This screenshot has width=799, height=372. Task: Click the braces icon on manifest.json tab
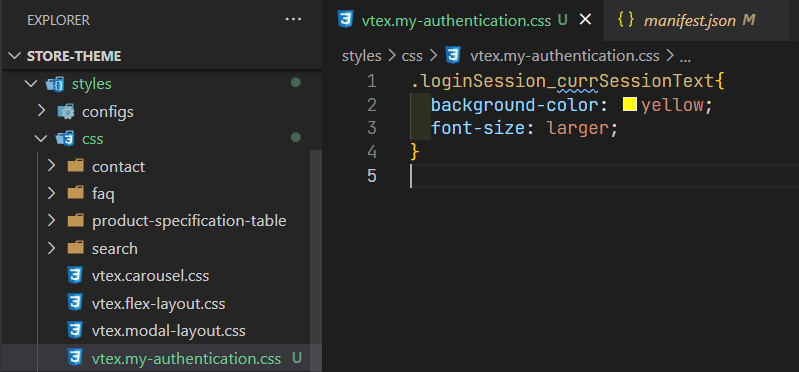pyautogui.click(x=625, y=20)
